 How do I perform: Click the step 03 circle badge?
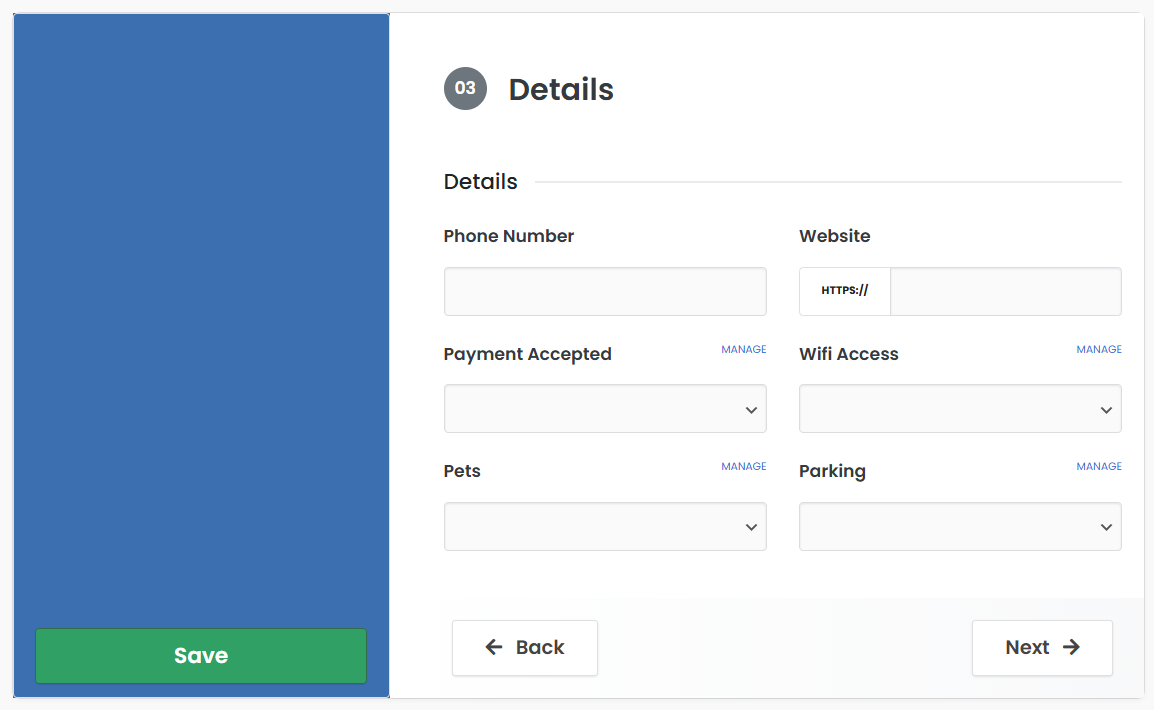pos(465,89)
